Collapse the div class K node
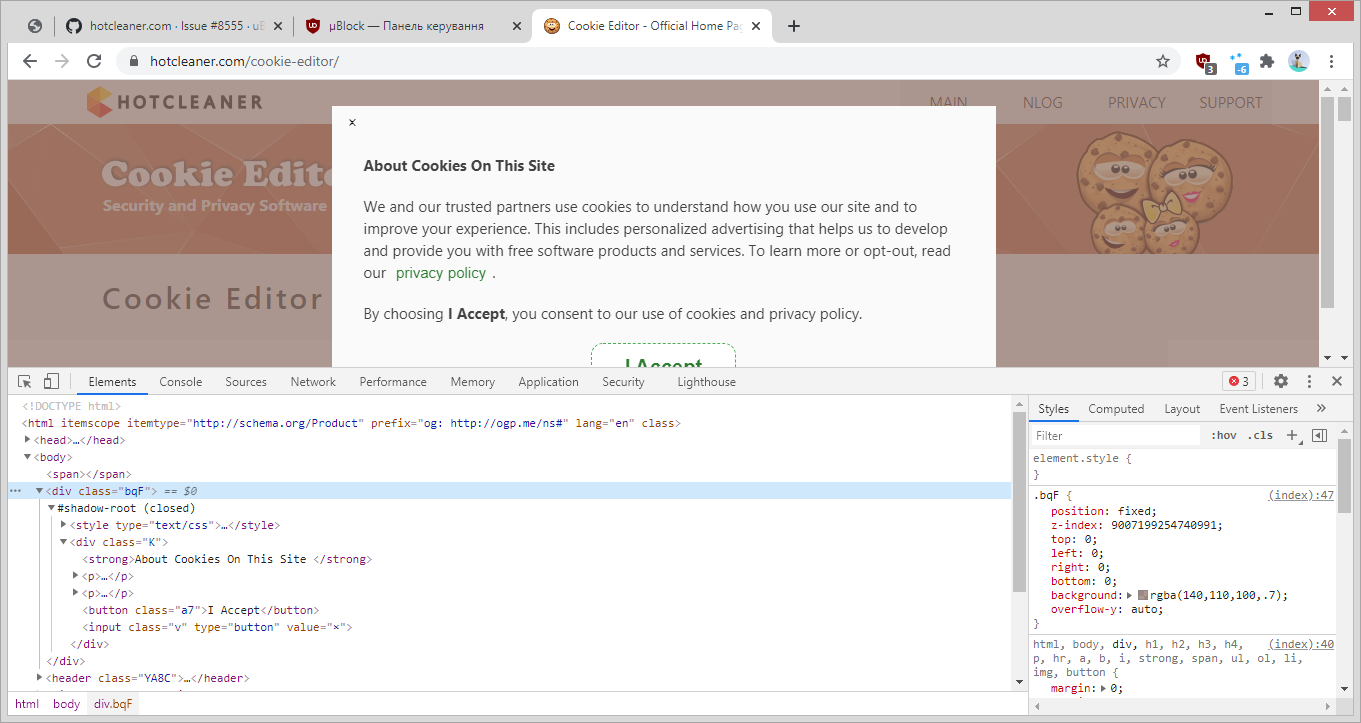Viewport: 1361px width, 723px height. [64, 541]
